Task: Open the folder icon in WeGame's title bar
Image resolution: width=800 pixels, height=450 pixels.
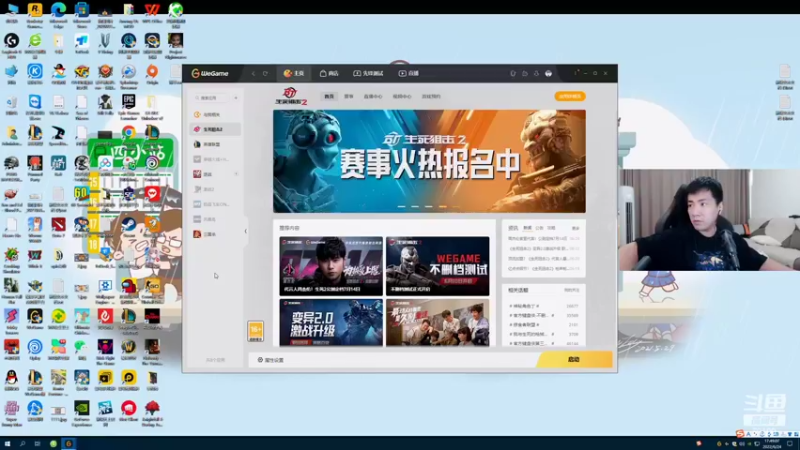Action: pos(524,73)
